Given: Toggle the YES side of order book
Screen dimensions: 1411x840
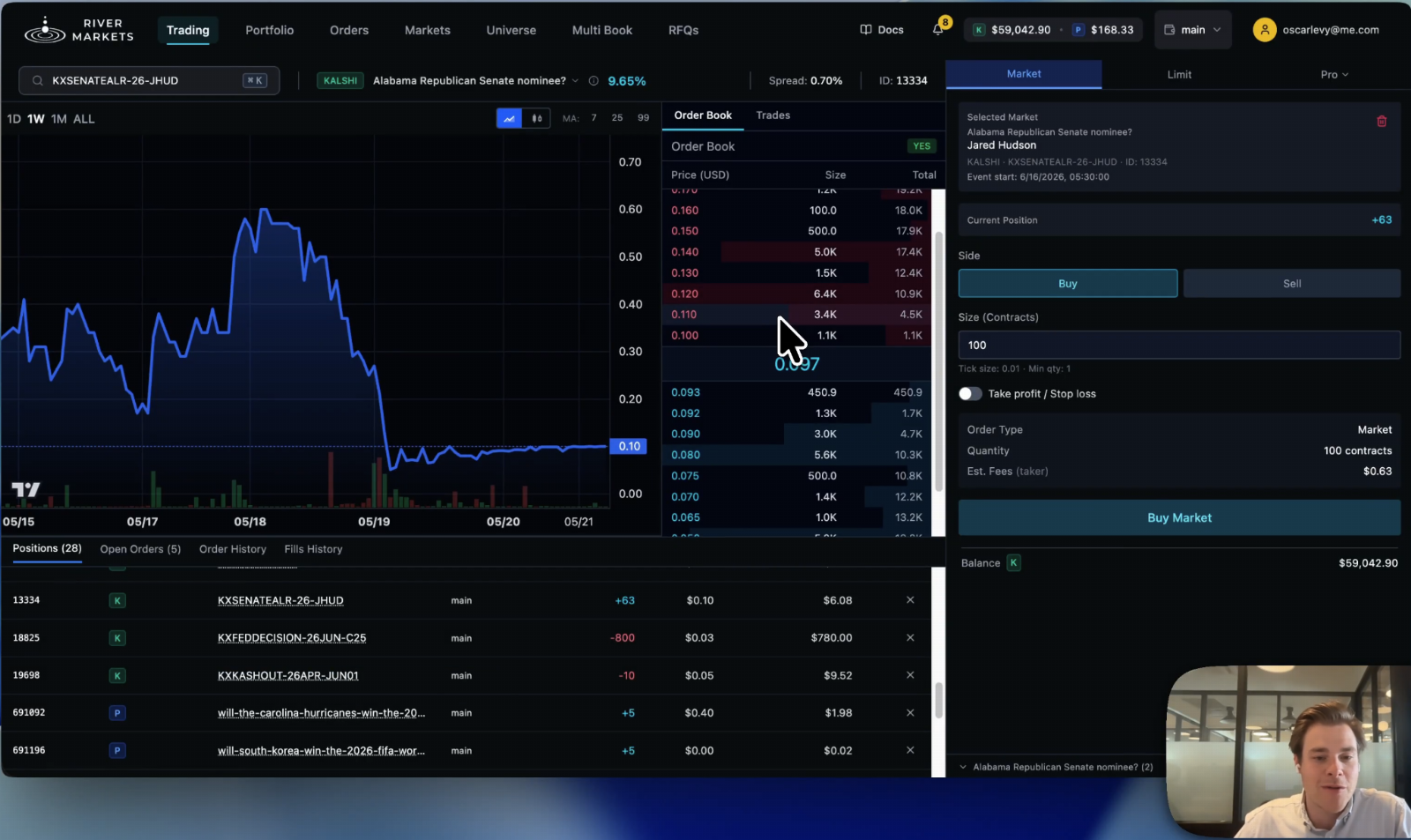Looking at the screenshot, I should (x=922, y=146).
